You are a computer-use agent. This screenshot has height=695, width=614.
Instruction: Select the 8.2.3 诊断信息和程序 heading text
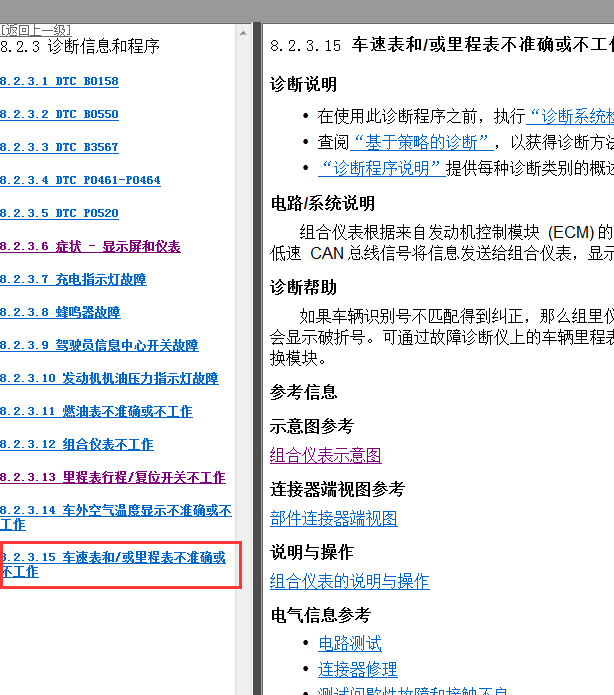click(80, 47)
